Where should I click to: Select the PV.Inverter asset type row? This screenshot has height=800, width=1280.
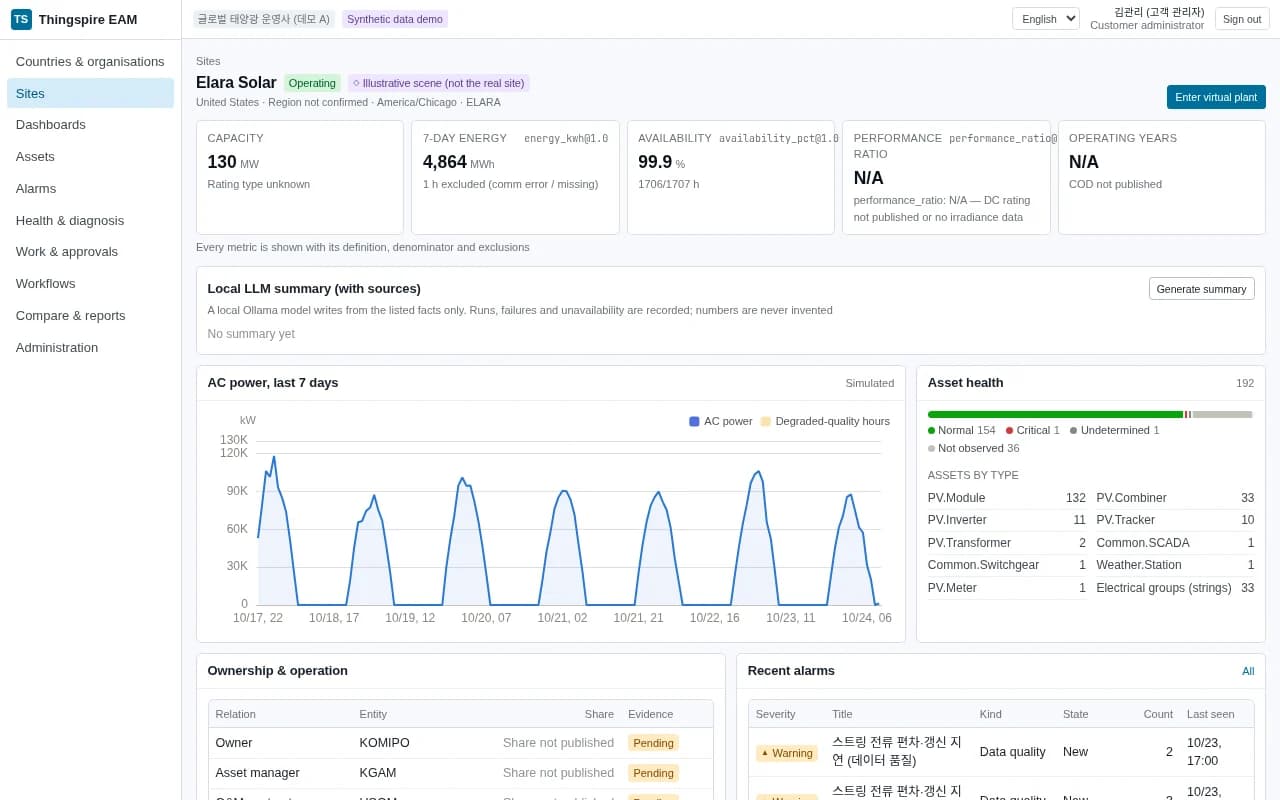1006,520
